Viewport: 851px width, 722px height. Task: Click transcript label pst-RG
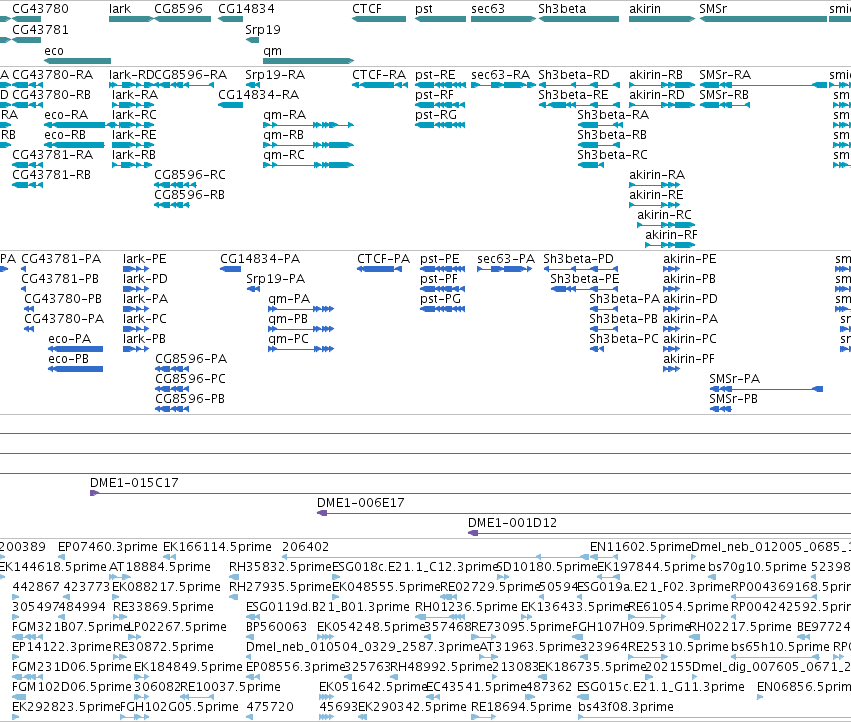coord(436,115)
